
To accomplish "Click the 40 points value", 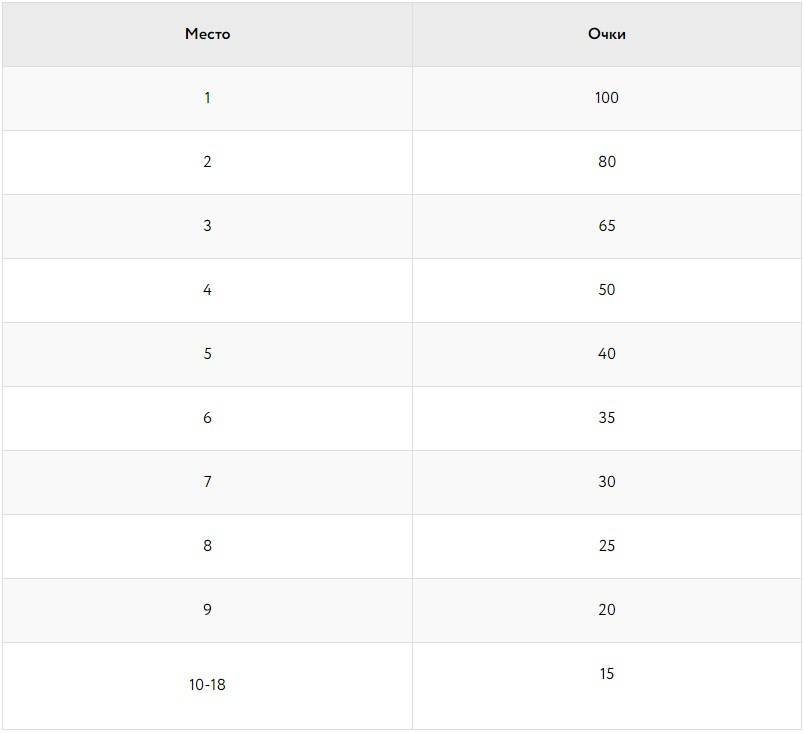I will pos(607,354).
